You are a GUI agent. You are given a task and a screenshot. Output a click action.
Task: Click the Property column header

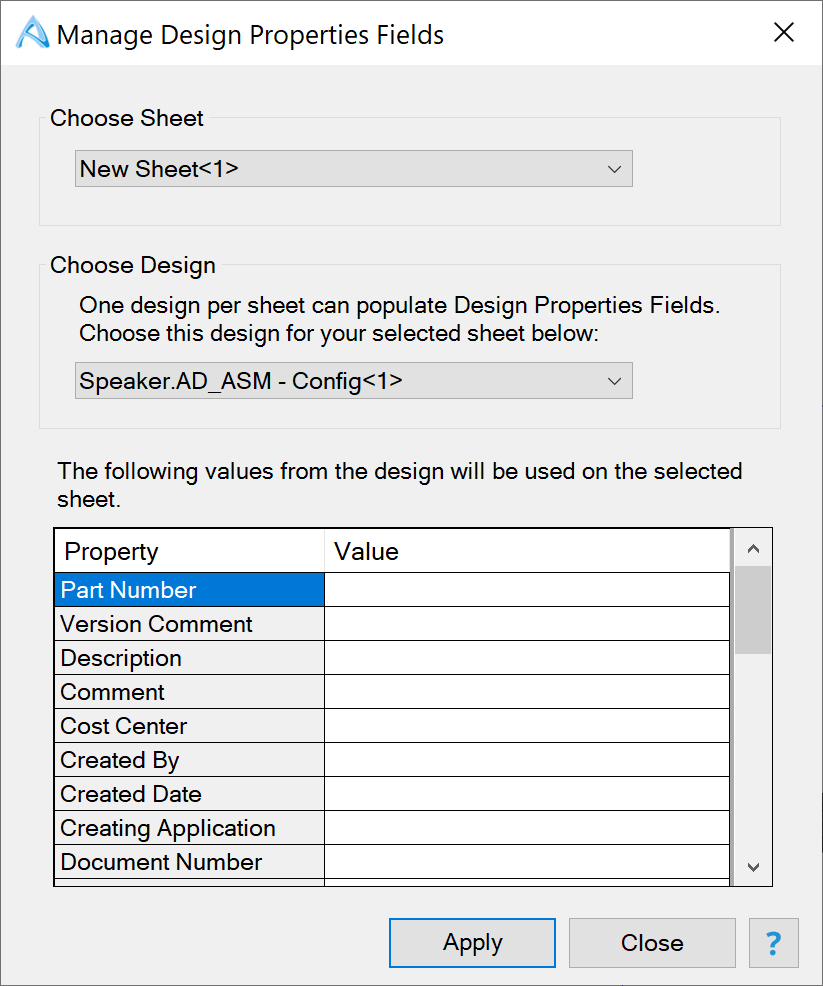tap(189, 551)
